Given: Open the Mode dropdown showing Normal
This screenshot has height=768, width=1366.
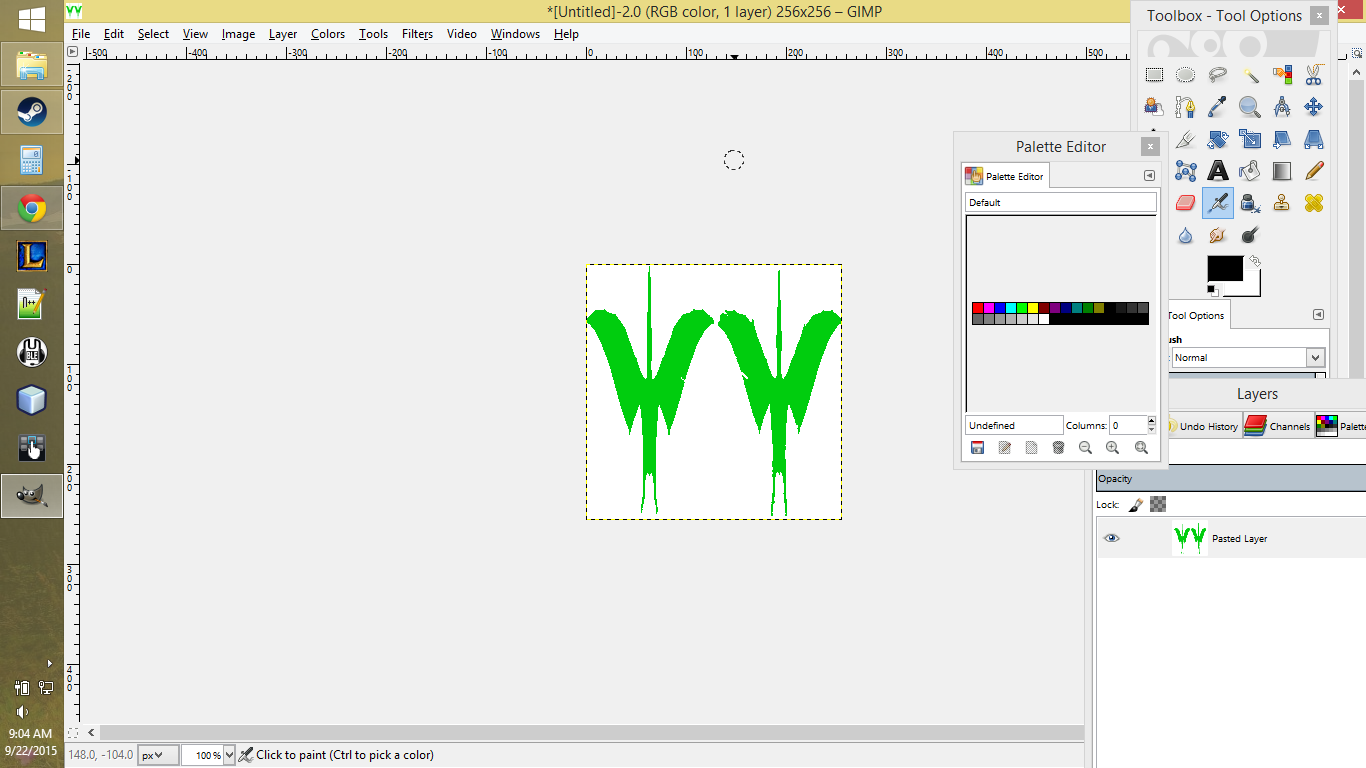Looking at the screenshot, I should coord(1248,357).
